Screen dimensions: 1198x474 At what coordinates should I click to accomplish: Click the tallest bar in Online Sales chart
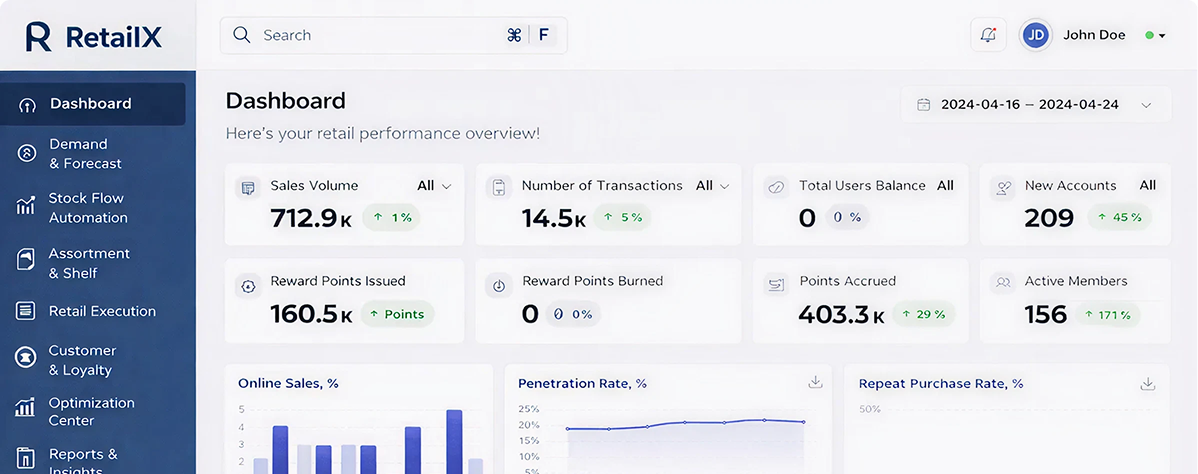tap(454, 442)
